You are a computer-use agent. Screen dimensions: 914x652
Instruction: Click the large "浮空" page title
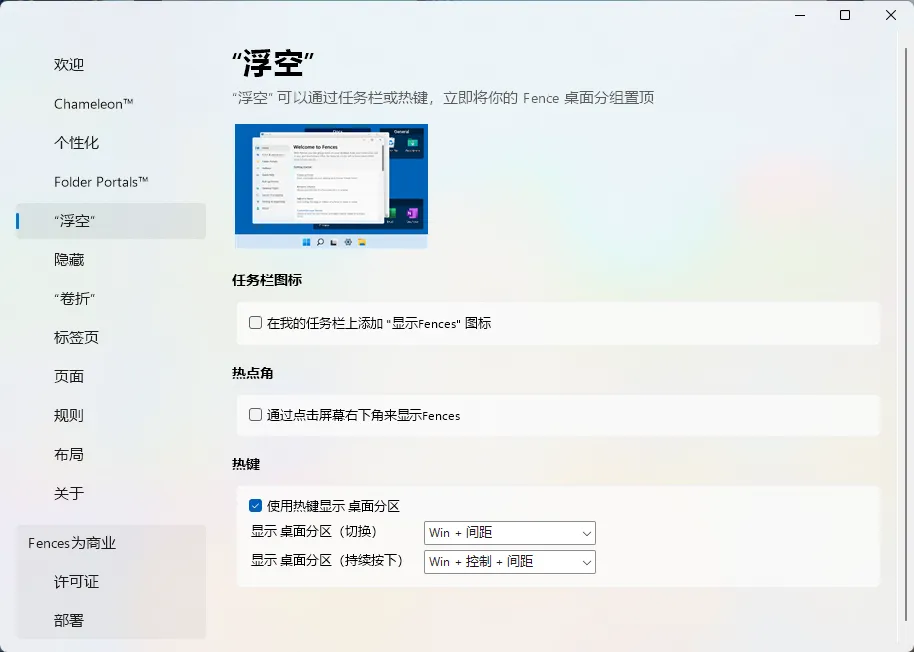click(273, 64)
